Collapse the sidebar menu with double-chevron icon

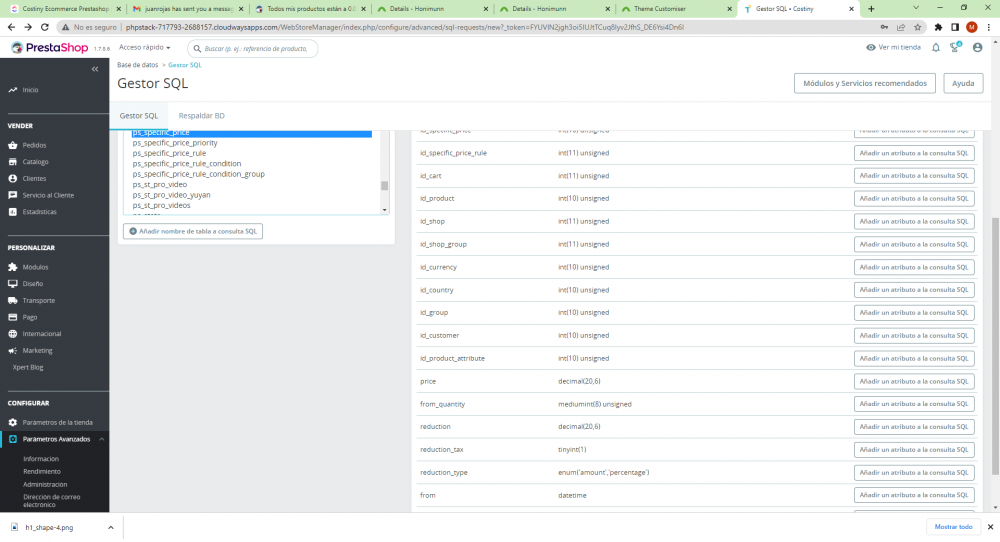[x=95, y=69]
